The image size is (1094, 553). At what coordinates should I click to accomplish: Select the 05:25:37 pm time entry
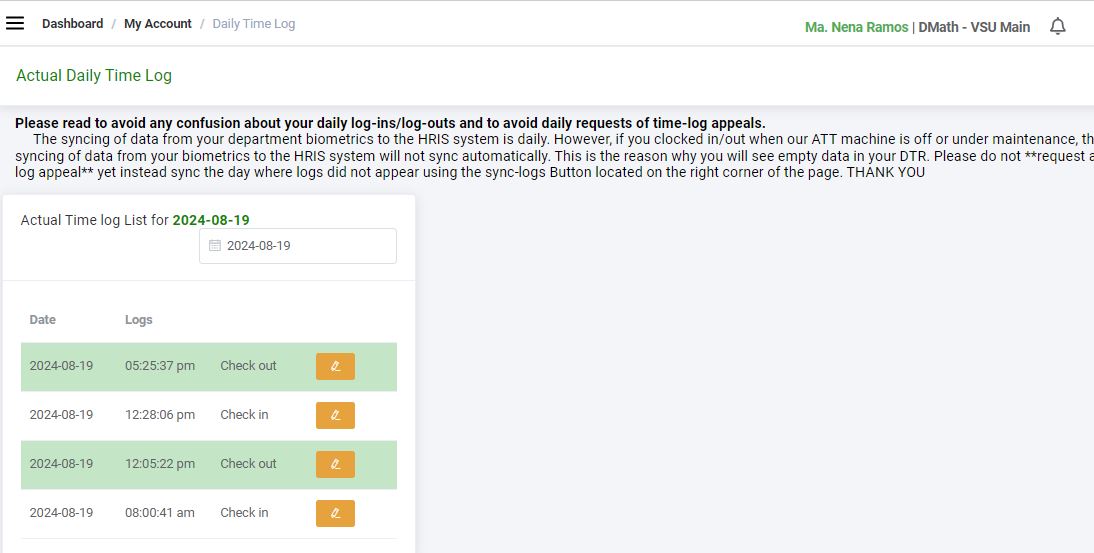coord(160,366)
